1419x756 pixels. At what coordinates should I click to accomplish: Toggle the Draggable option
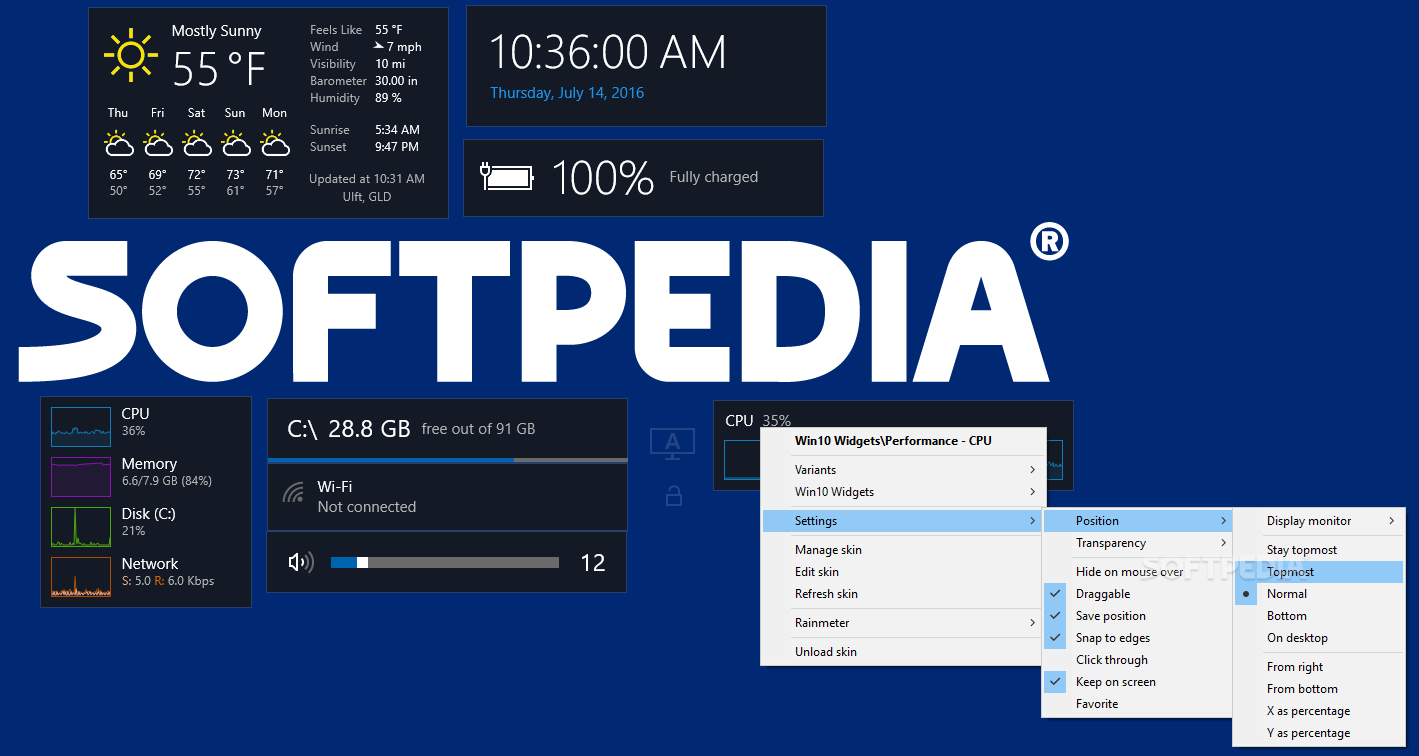(1136, 594)
